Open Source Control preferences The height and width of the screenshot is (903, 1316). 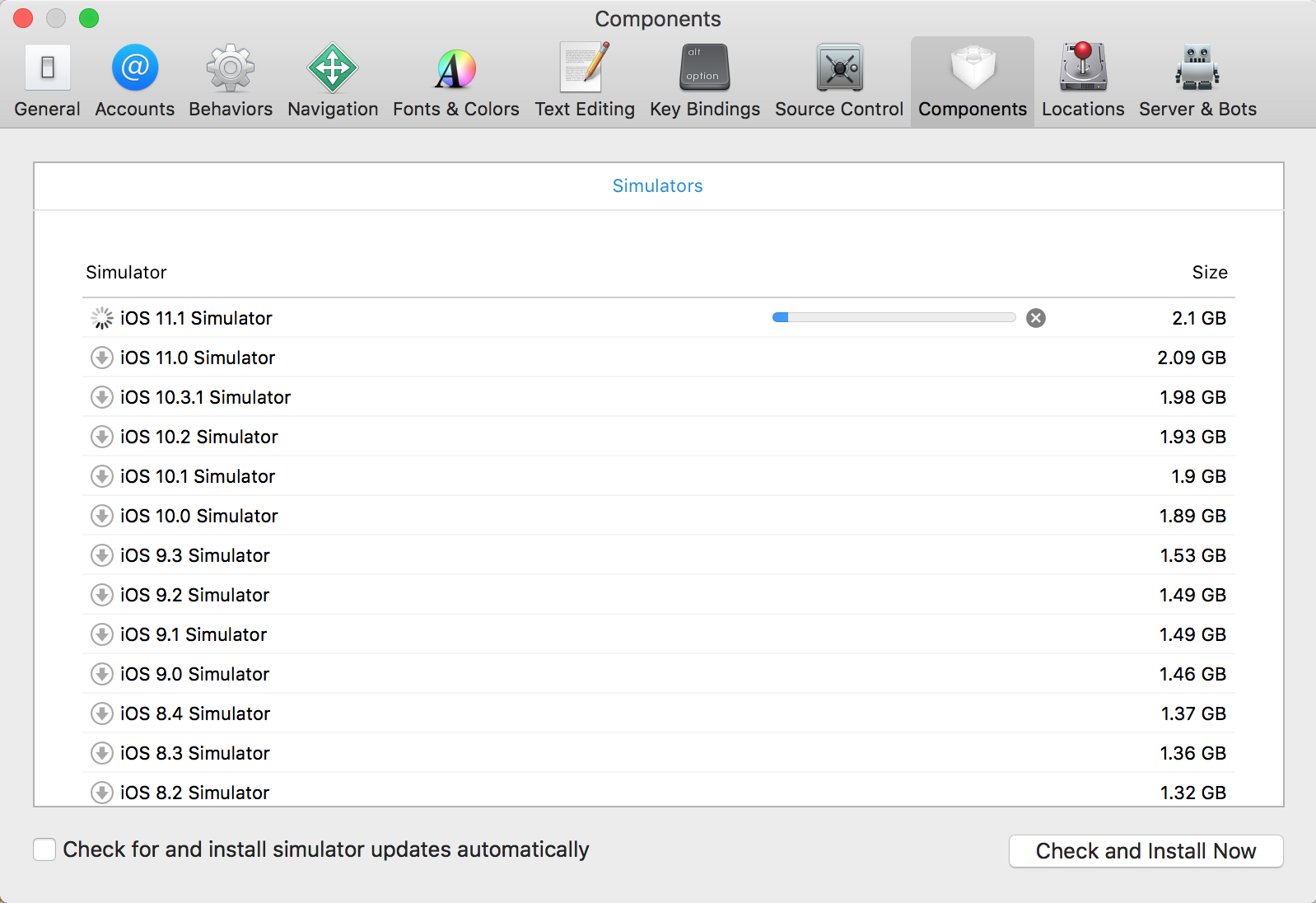click(x=838, y=82)
